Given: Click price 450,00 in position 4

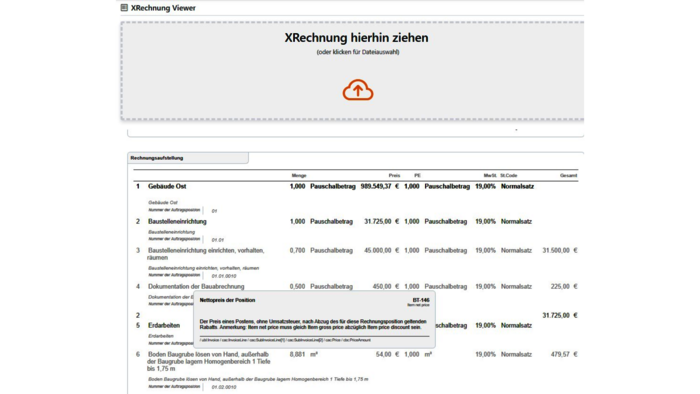Looking at the screenshot, I should tap(382, 286).
